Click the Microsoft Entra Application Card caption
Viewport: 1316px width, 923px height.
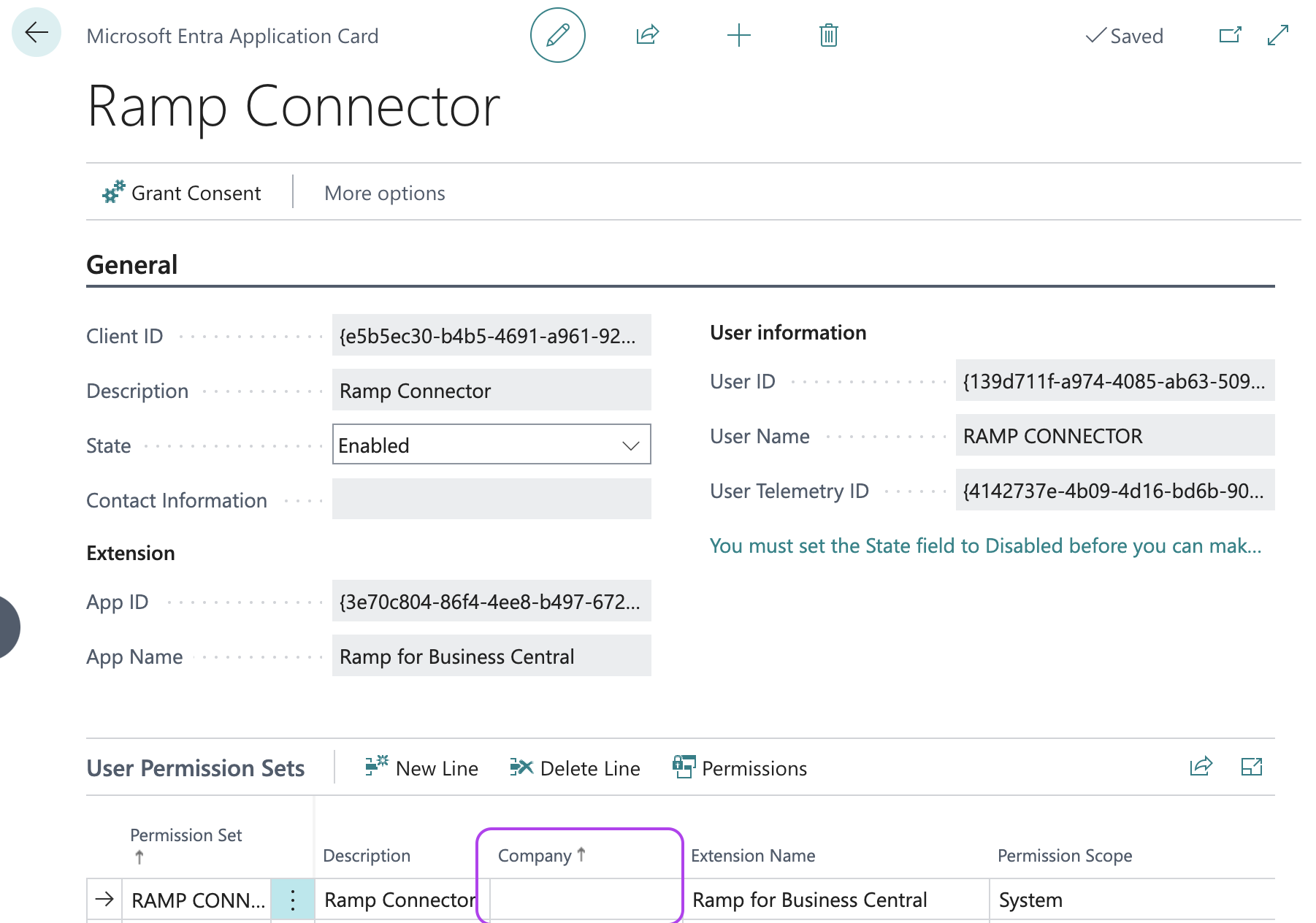click(x=232, y=36)
